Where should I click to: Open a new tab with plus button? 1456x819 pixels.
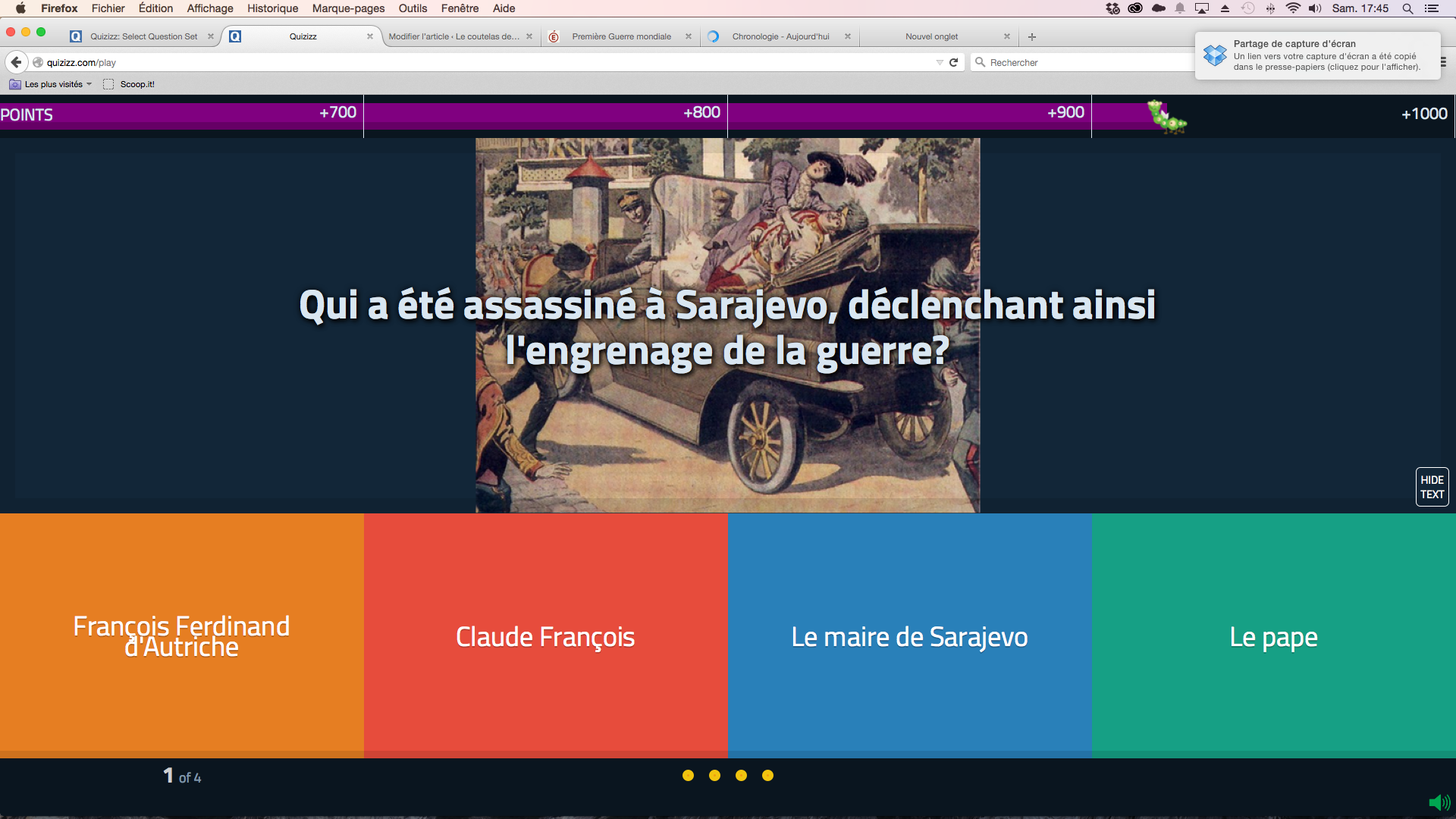[x=1032, y=36]
